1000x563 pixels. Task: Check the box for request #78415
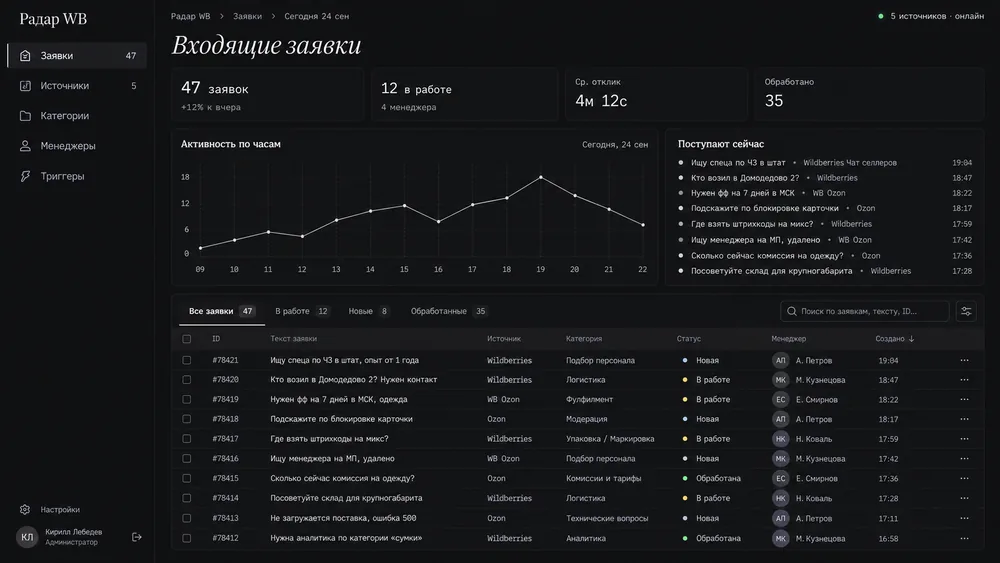(186, 478)
